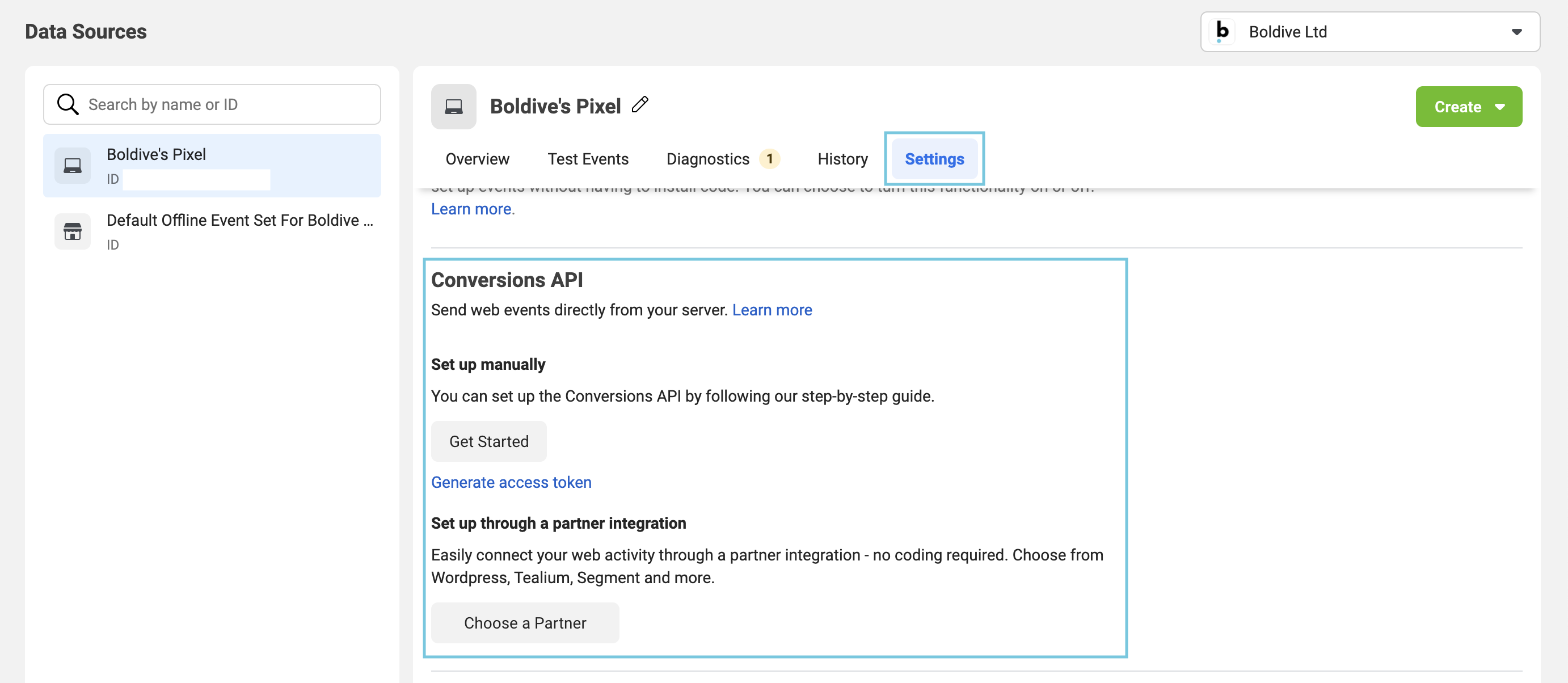The height and width of the screenshot is (683, 1568).
Task: Open the Test Events tab
Action: click(587, 159)
